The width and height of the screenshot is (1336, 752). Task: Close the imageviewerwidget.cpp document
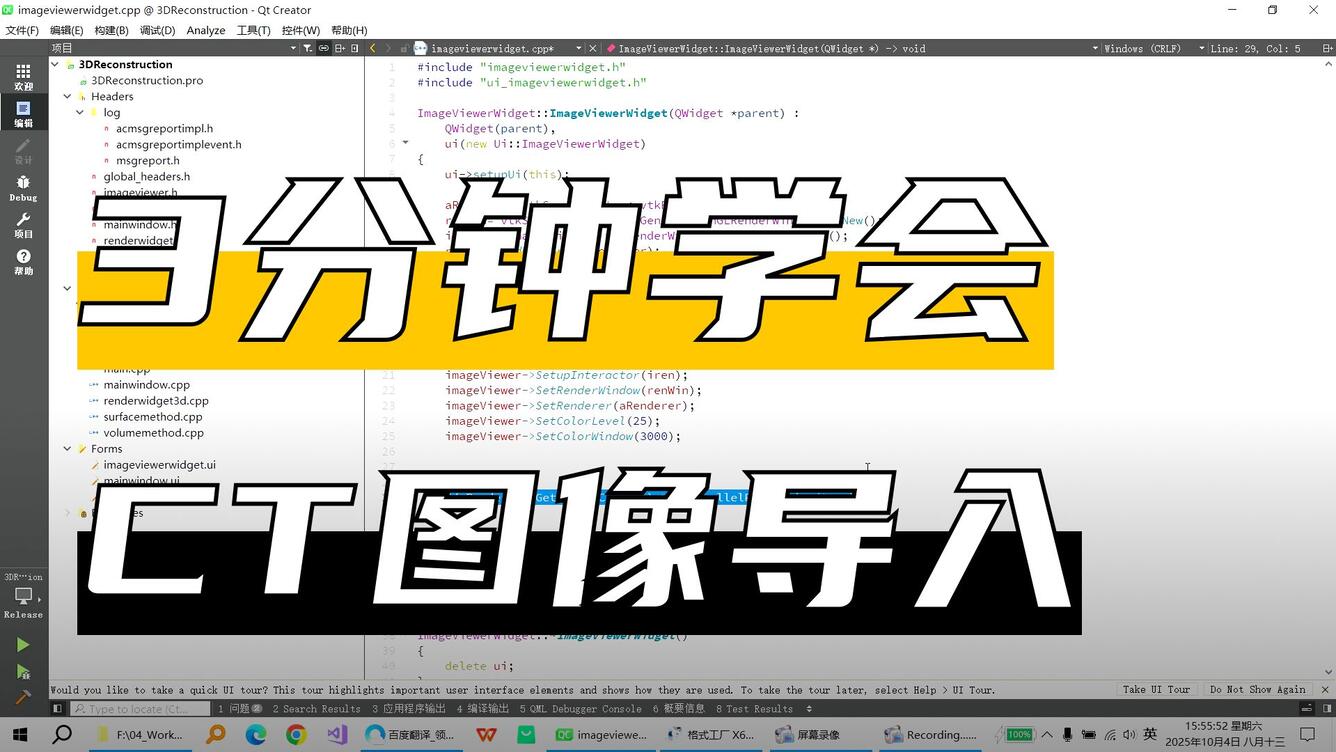pos(593,48)
